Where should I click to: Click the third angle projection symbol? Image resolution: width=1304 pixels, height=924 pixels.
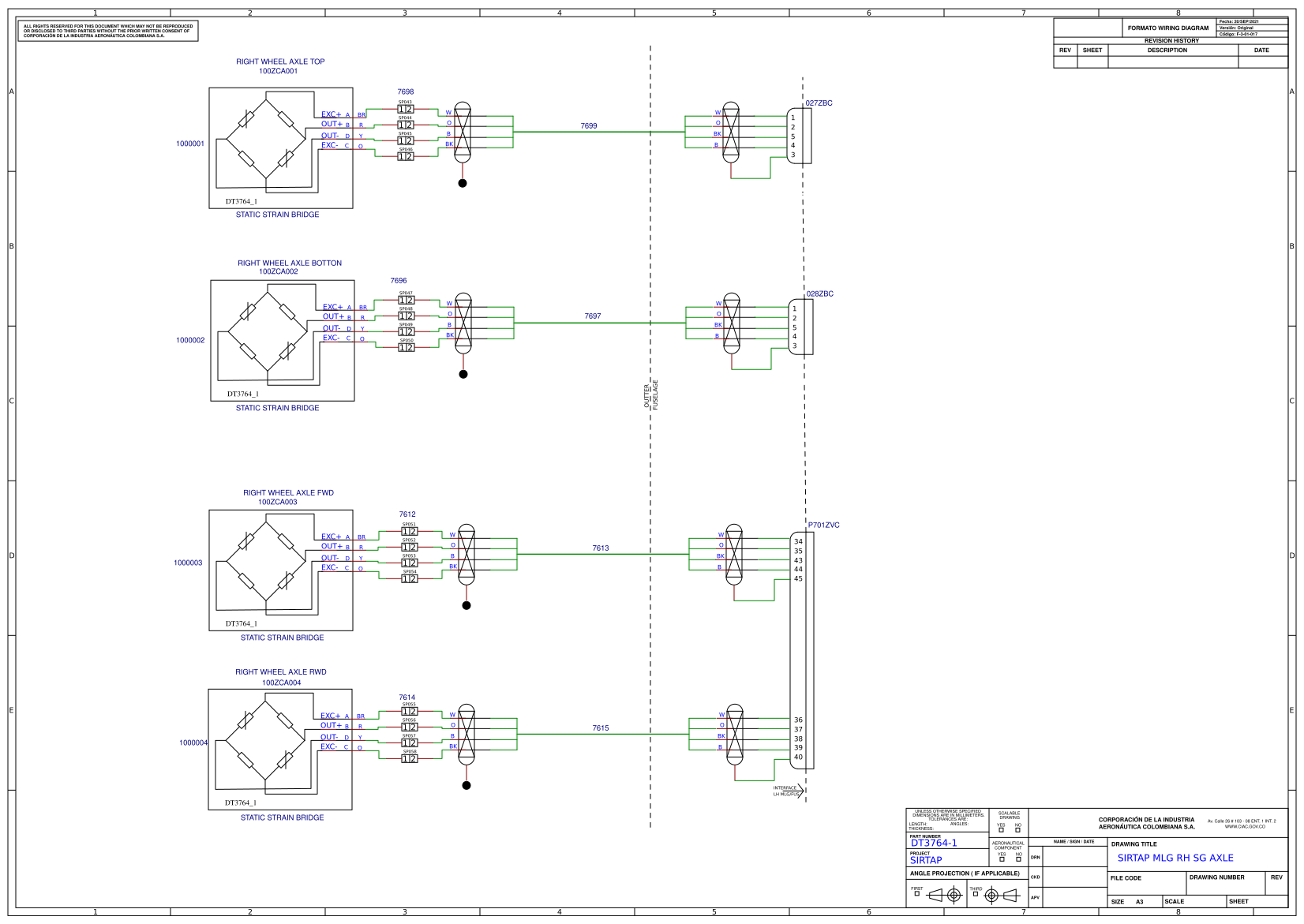(1002, 895)
